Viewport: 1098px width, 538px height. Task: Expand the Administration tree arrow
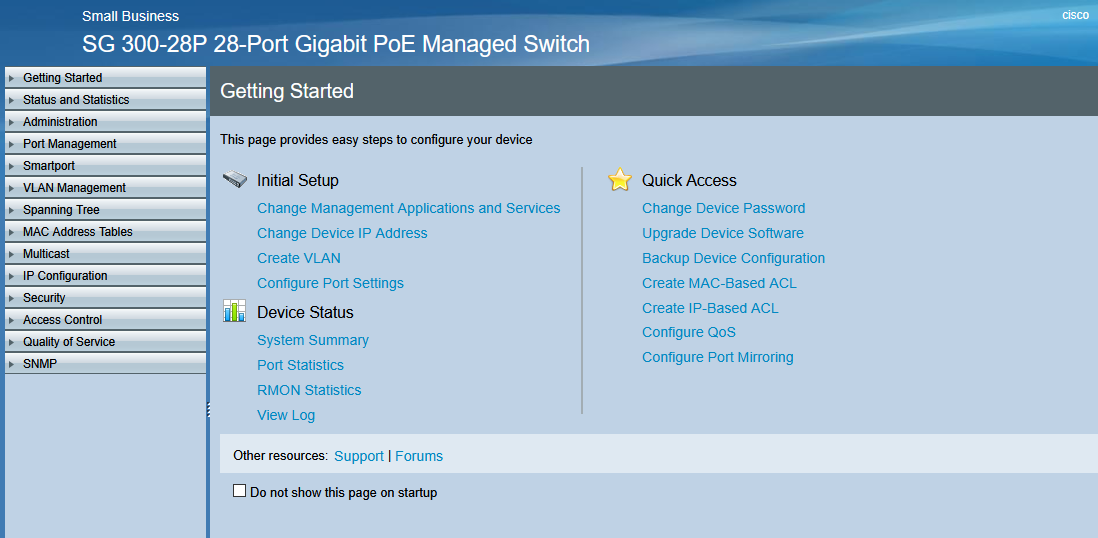tap(11, 122)
